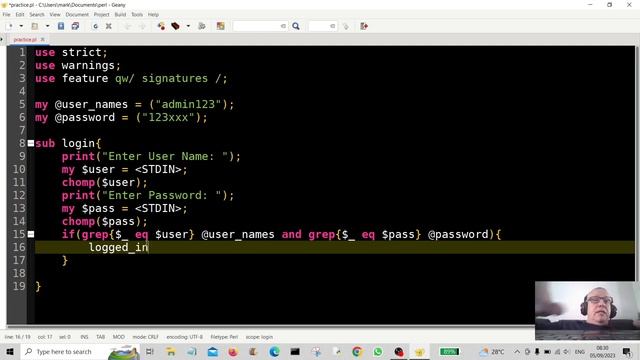The height and width of the screenshot is (360, 640).
Task: Click the "123xxx" string on line 6
Action: (168, 118)
